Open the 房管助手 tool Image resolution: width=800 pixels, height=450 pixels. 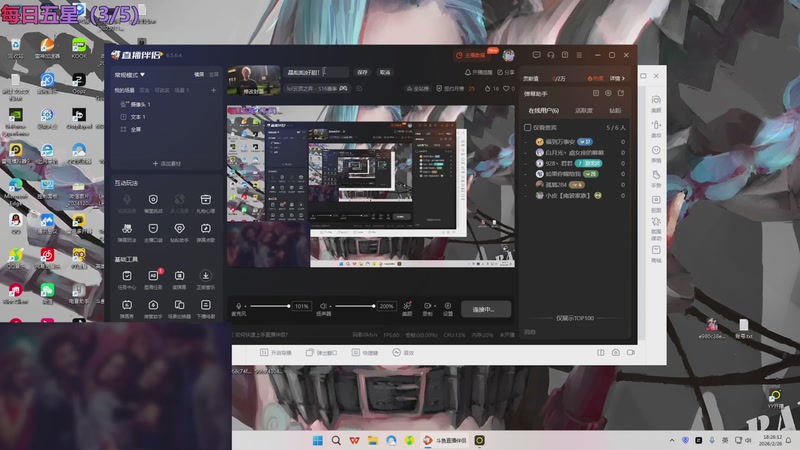pyautogui.click(x=153, y=309)
